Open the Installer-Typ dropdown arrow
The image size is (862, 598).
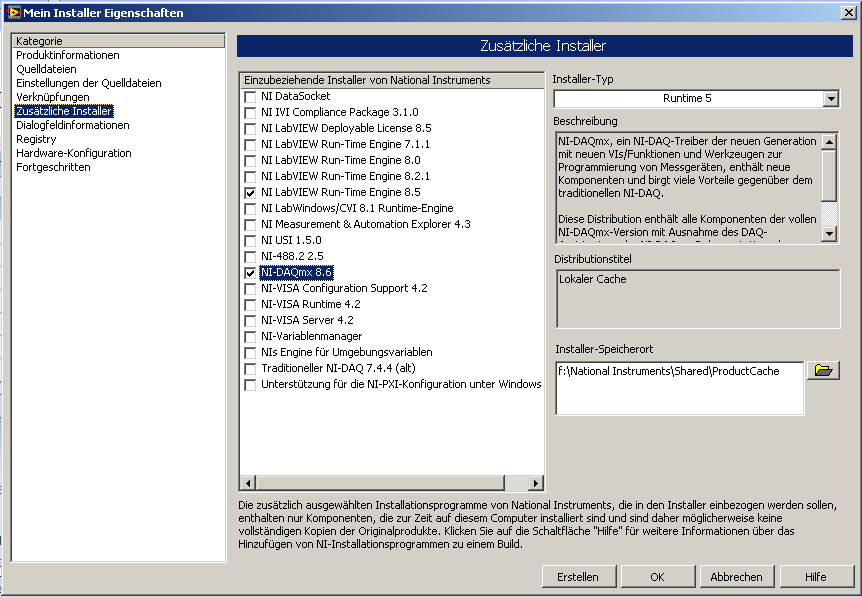click(x=831, y=98)
